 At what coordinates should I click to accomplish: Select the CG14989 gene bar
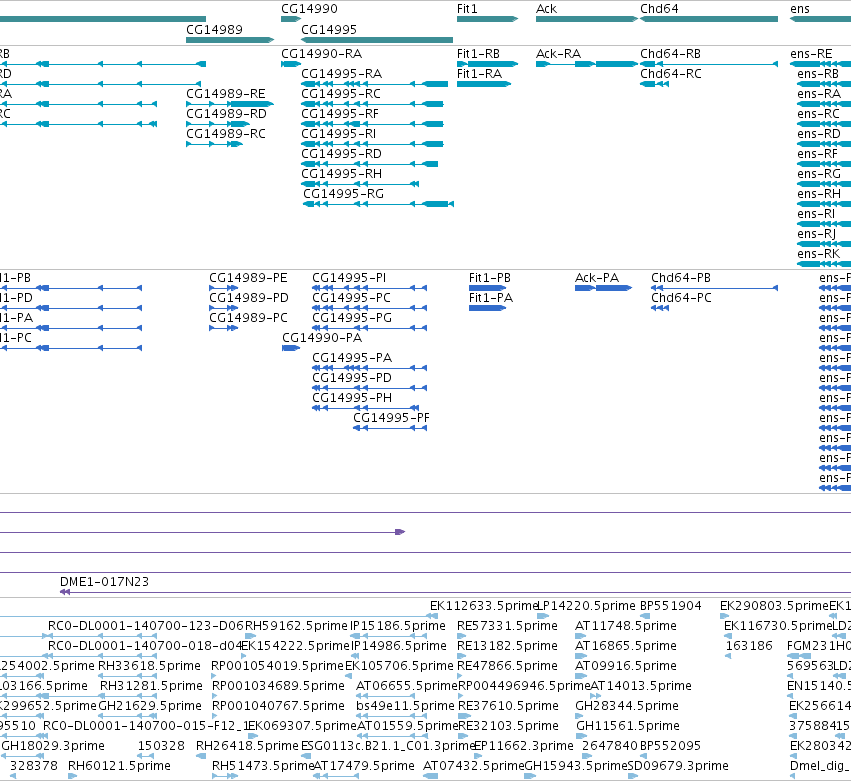point(230,40)
